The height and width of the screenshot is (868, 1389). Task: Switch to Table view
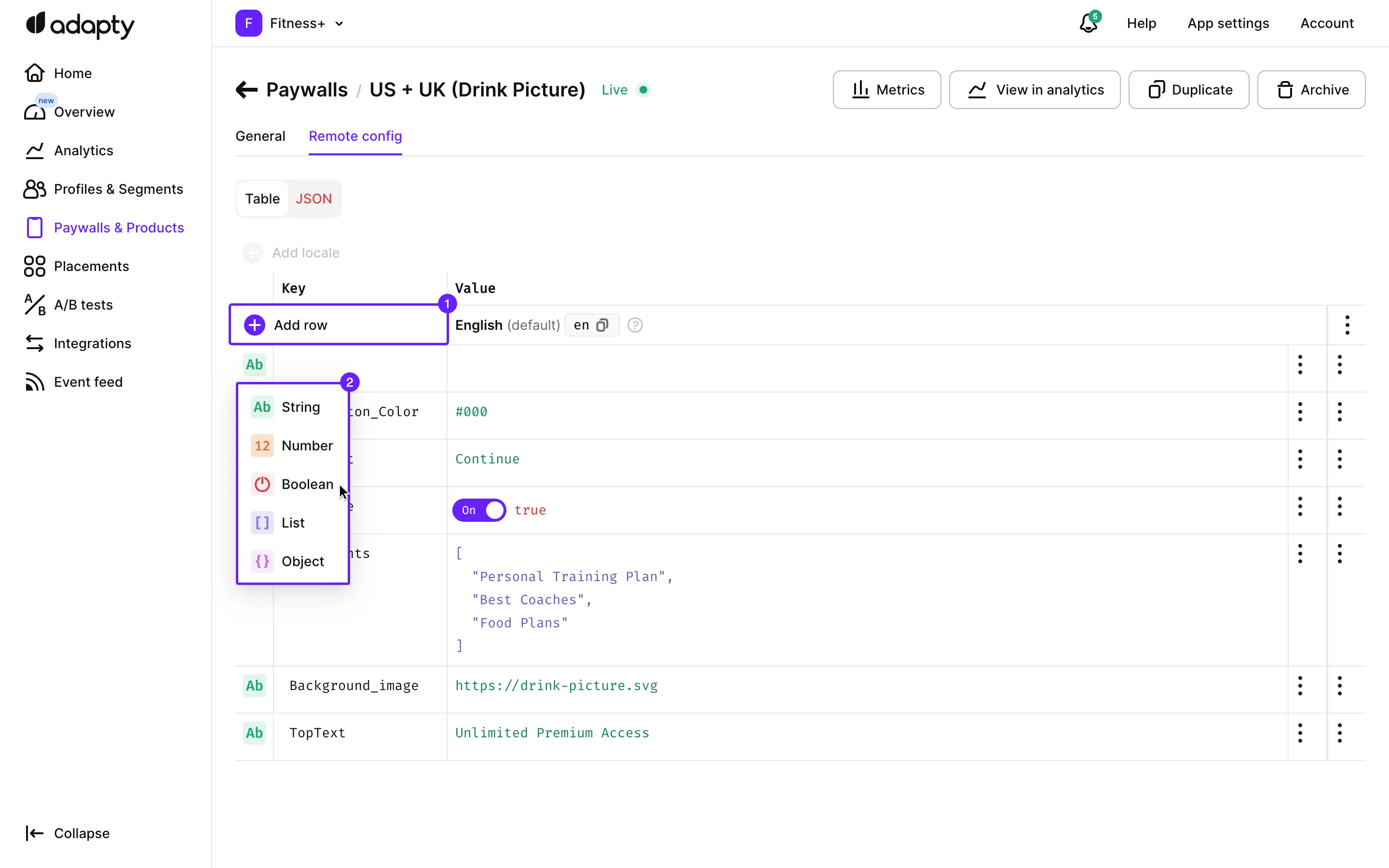coord(262,199)
